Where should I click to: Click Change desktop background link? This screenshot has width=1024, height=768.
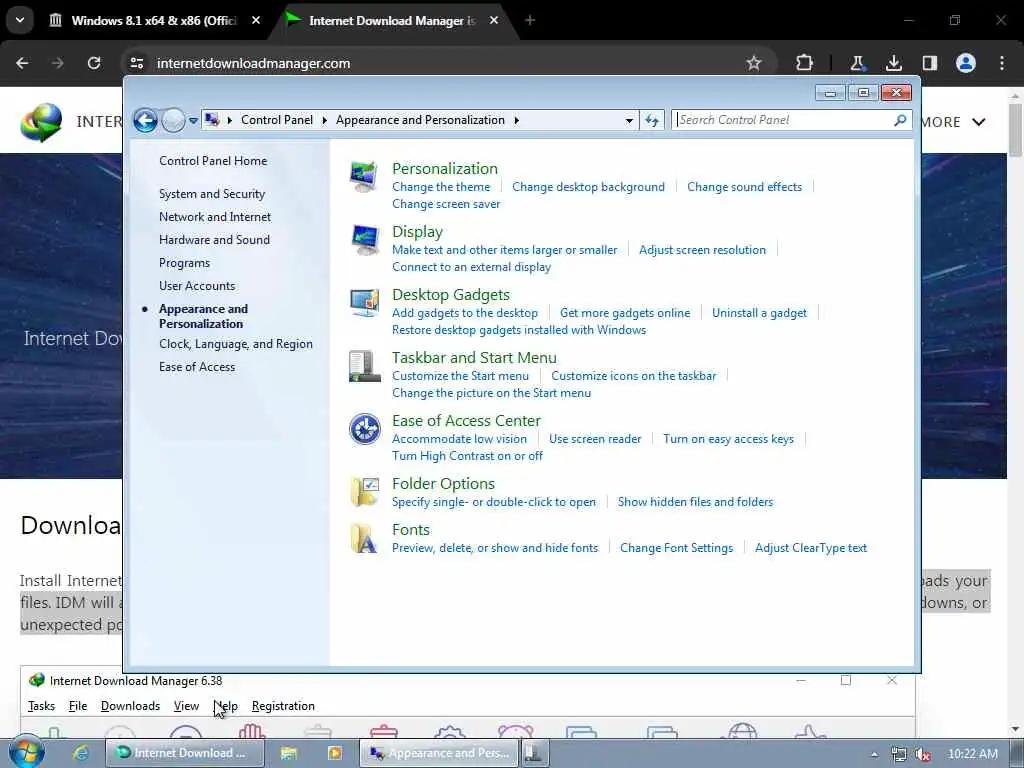tap(588, 187)
